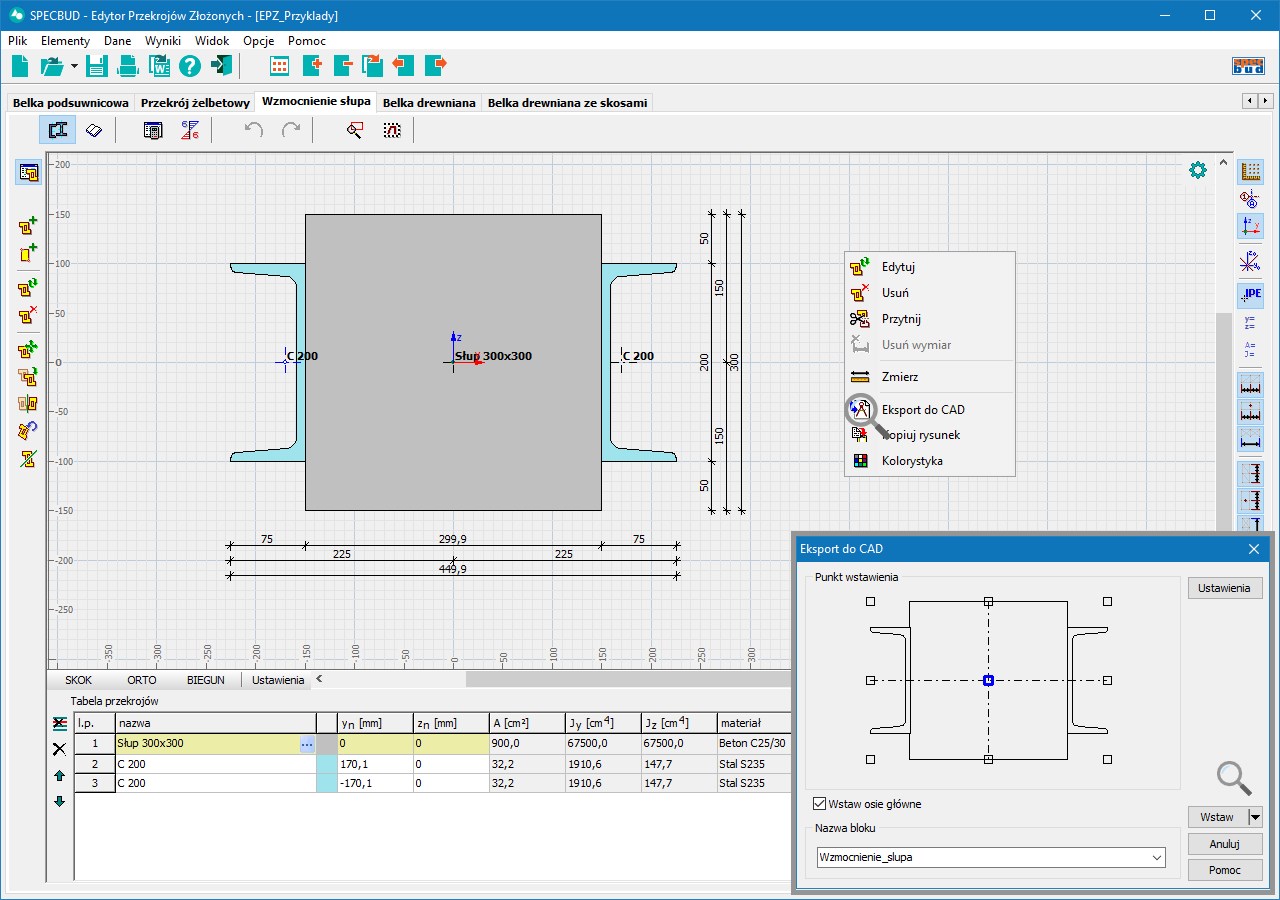The height and width of the screenshot is (900, 1280).
Task: Open drawing settings gear icon
Action: [x=1197, y=170]
